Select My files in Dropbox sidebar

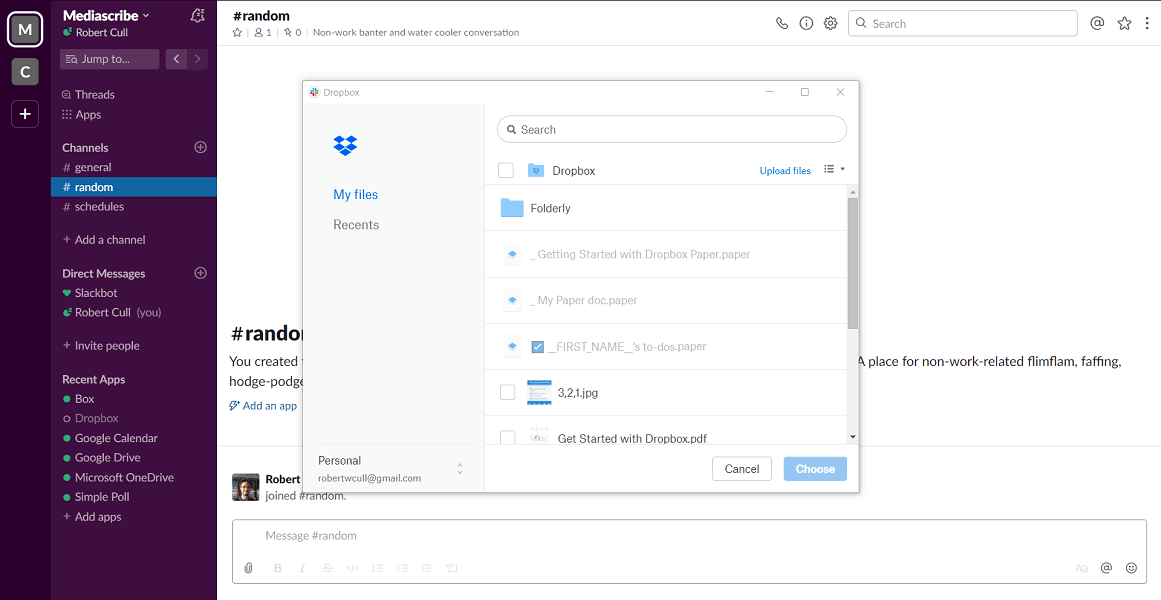[355, 195]
